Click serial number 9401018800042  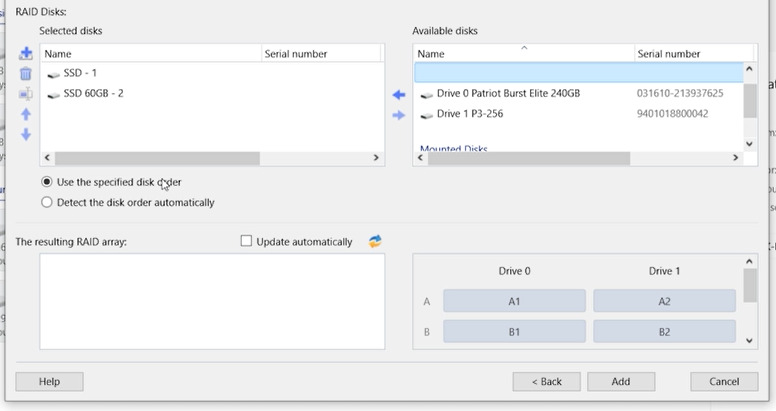click(x=672, y=114)
